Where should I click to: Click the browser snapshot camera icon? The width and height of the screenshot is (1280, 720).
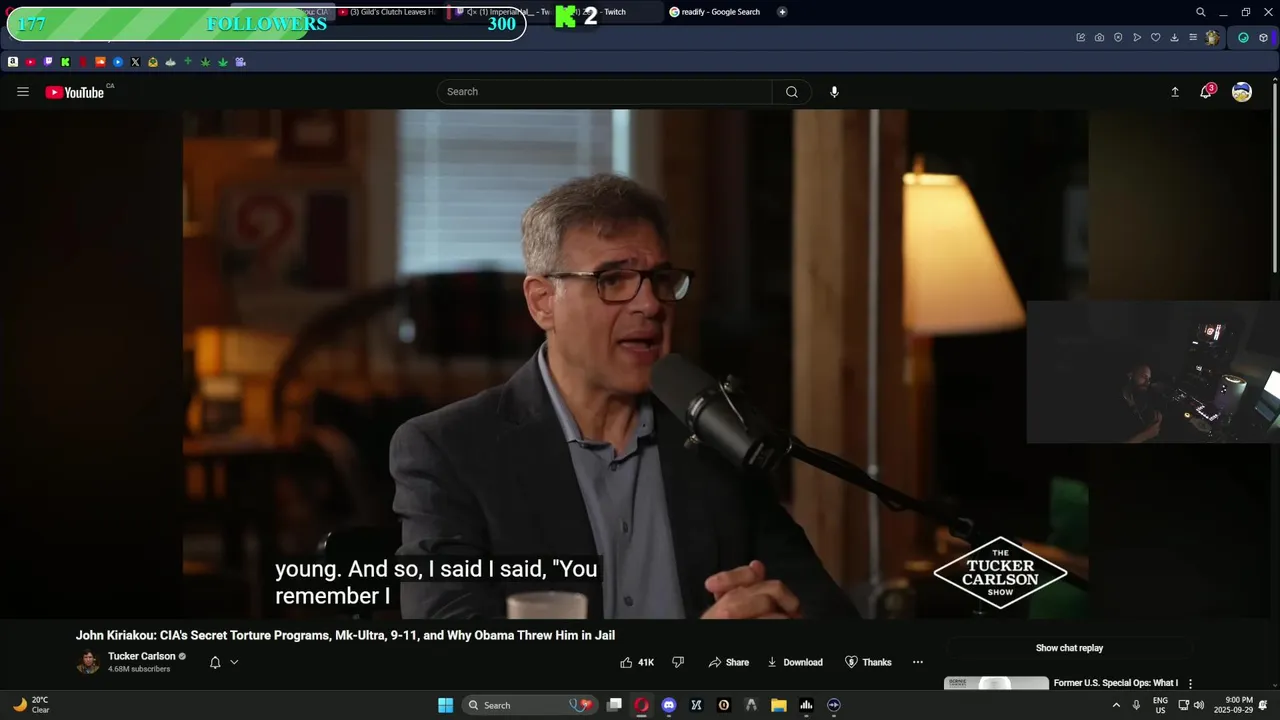(1099, 37)
